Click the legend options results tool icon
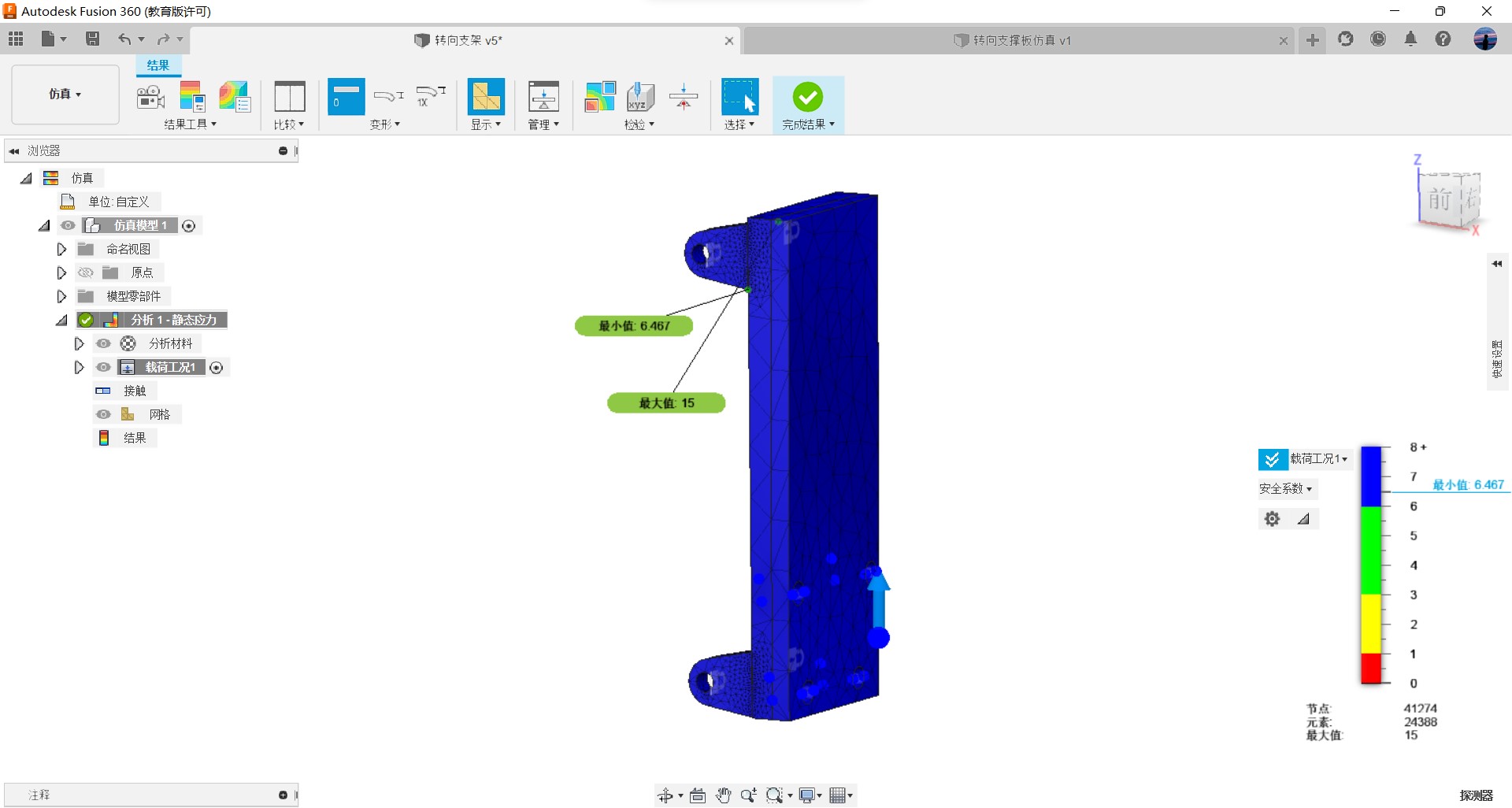 (192, 97)
